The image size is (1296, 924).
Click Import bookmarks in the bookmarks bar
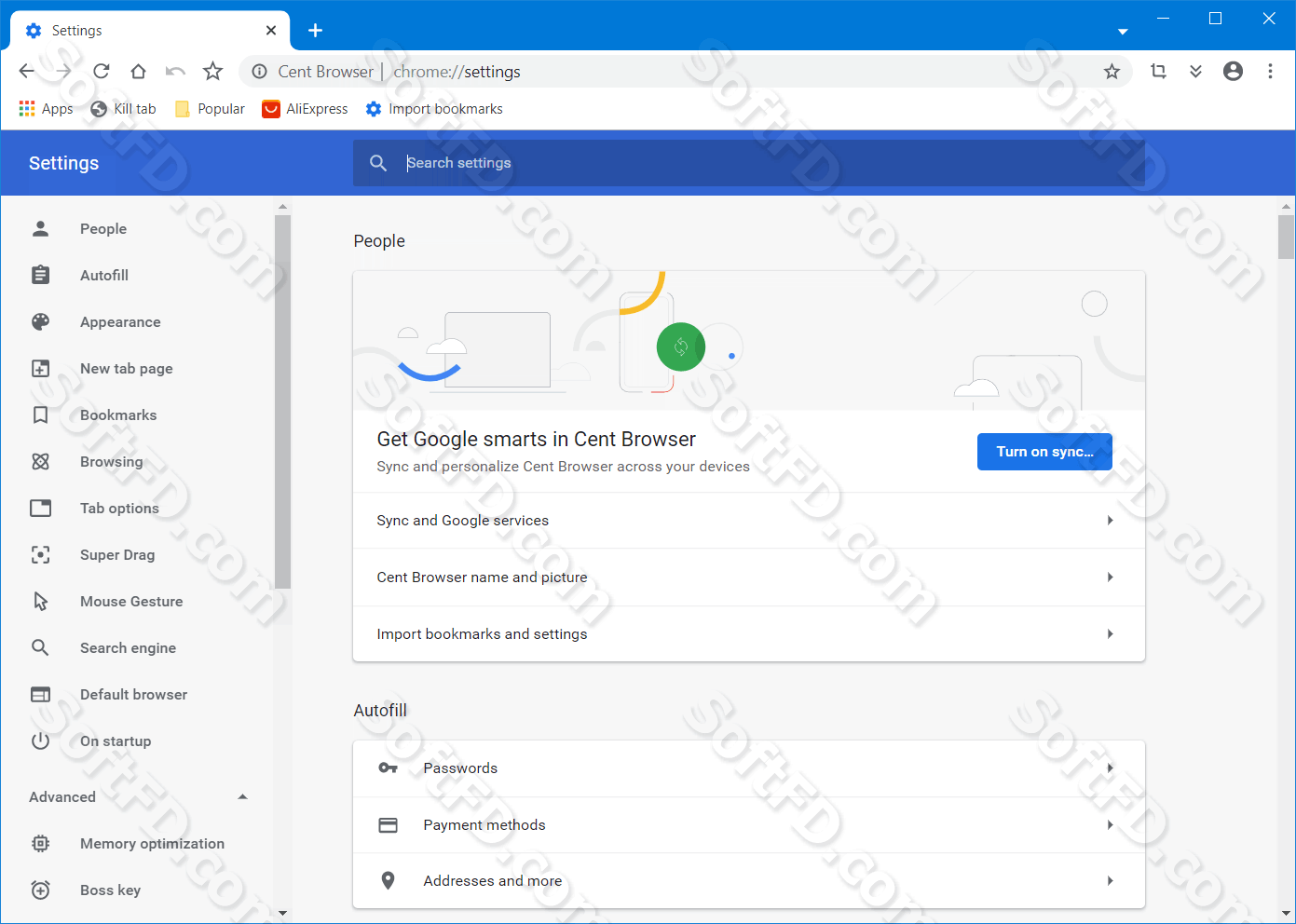click(x=434, y=109)
